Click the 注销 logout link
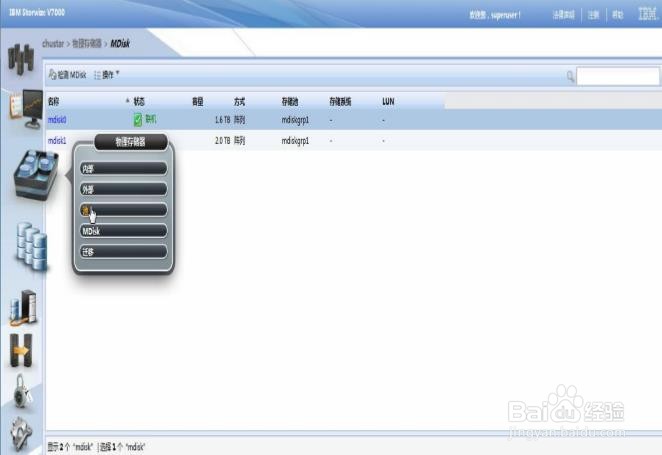 tap(594, 15)
